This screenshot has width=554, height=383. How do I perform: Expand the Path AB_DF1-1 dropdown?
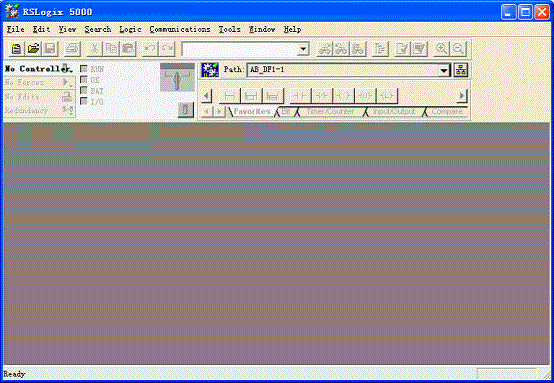(444, 70)
